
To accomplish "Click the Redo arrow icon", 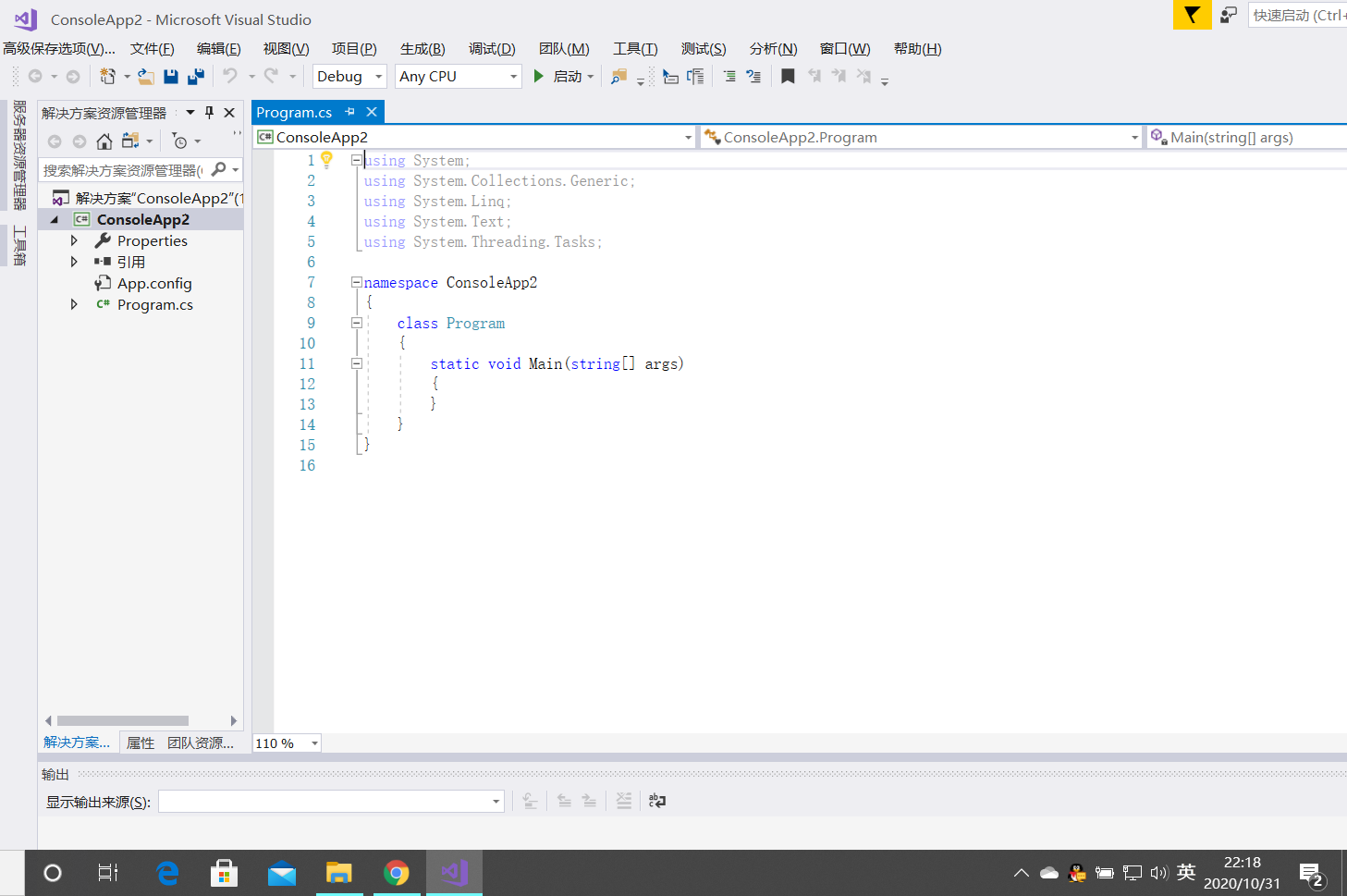I will [271, 76].
